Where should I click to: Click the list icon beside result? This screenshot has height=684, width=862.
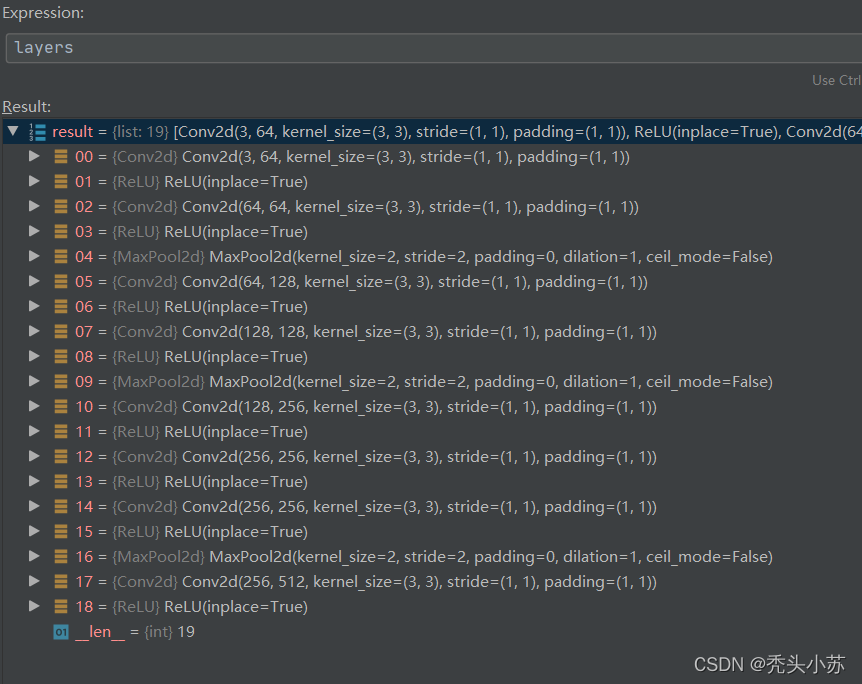coord(37,132)
